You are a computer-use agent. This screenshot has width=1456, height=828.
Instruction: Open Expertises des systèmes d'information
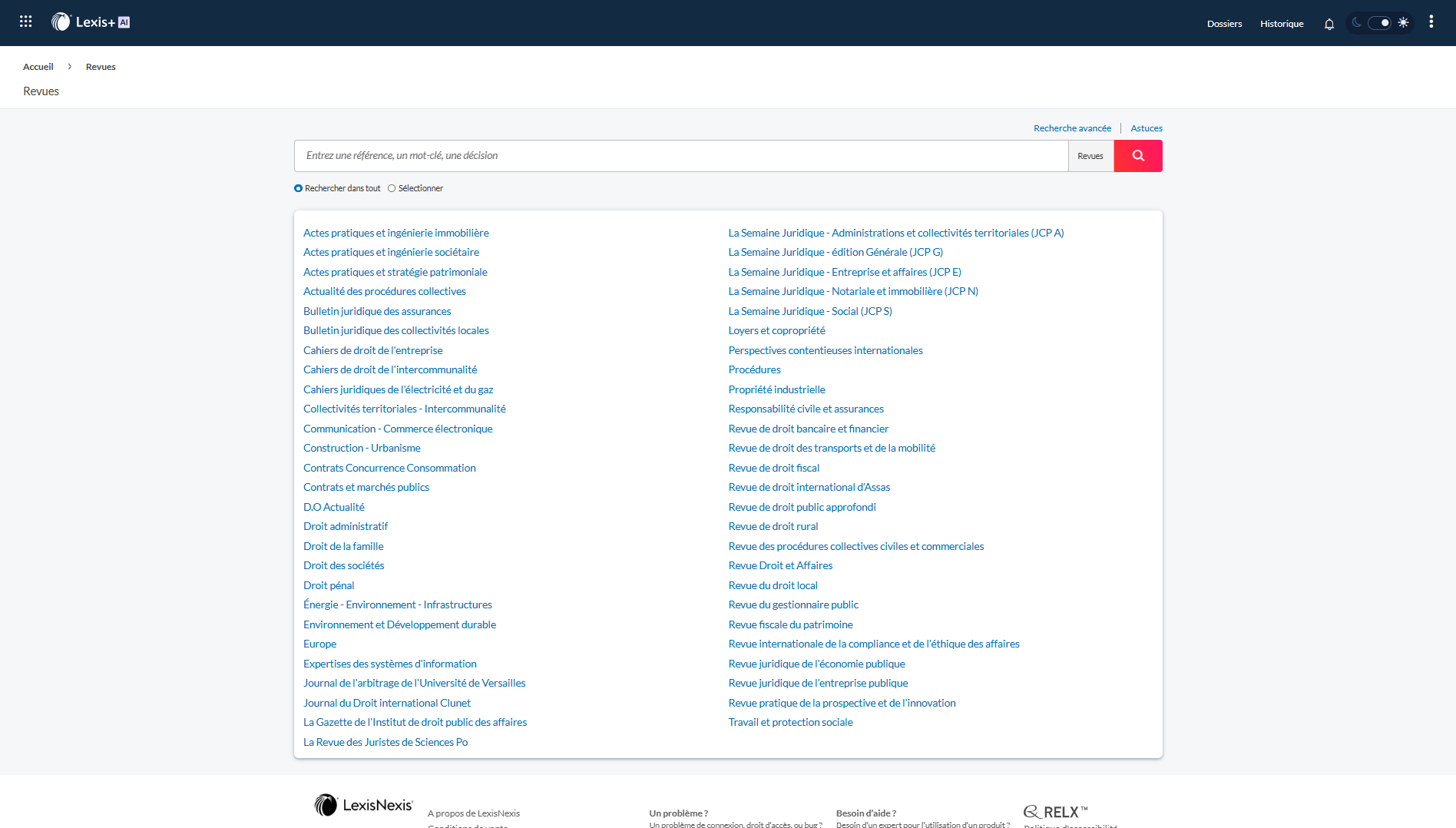click(390, 664)
